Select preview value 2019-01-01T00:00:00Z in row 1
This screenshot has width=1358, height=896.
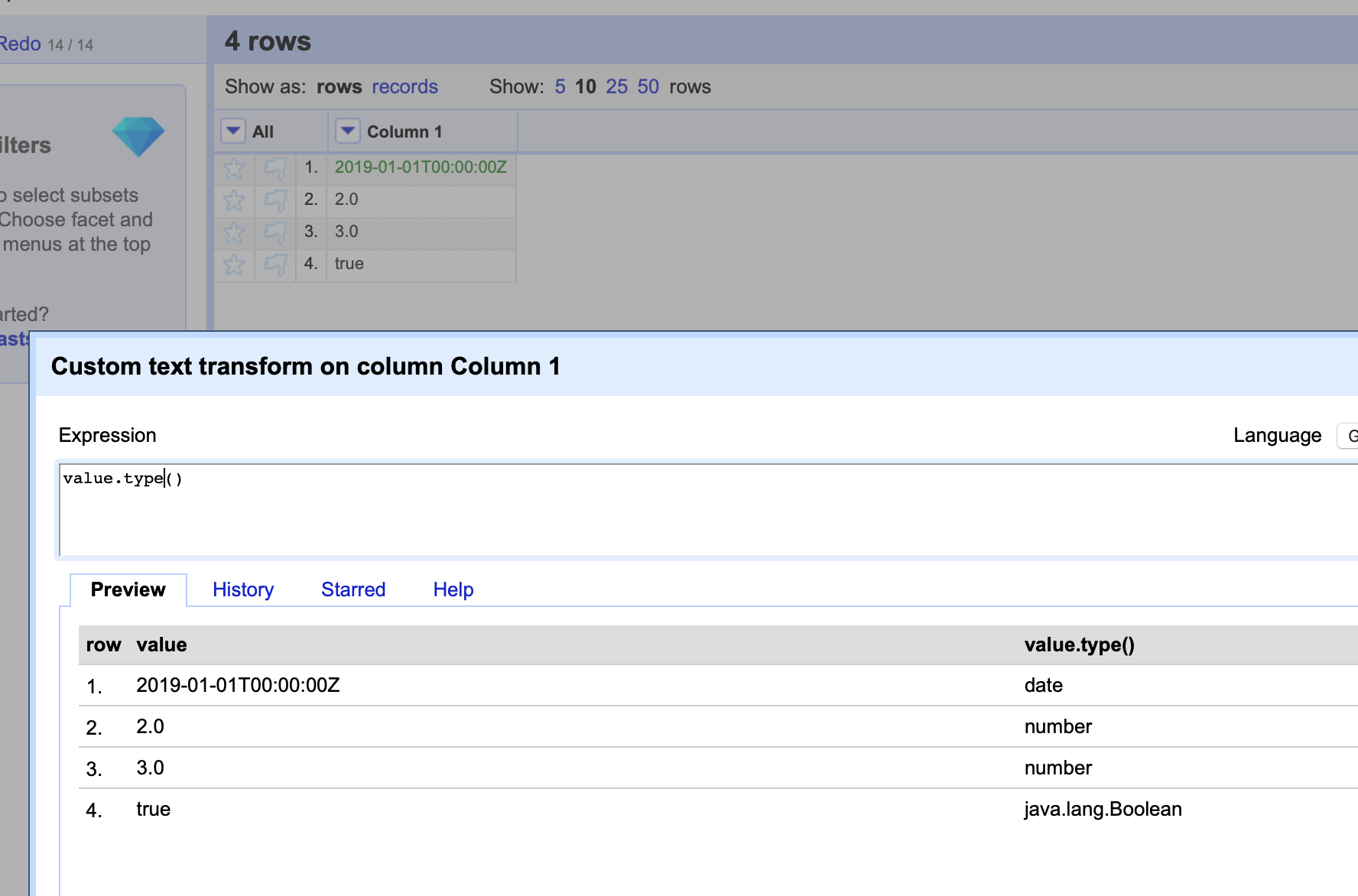tap(238, 685)
